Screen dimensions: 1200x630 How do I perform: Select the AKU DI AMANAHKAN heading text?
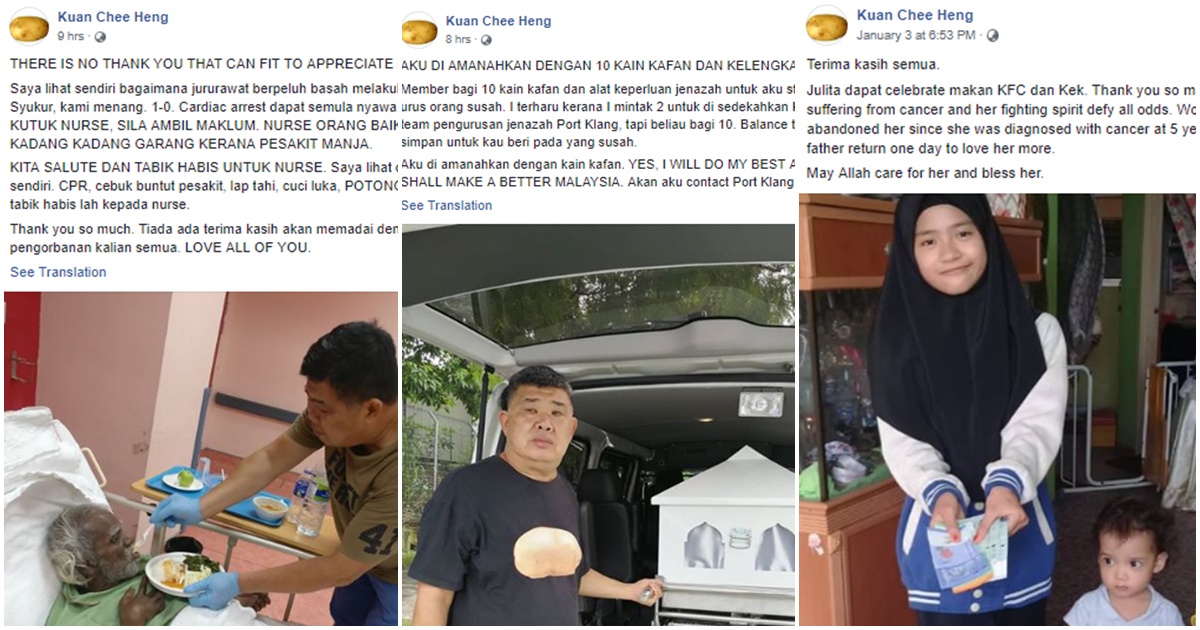pos(598,66)
